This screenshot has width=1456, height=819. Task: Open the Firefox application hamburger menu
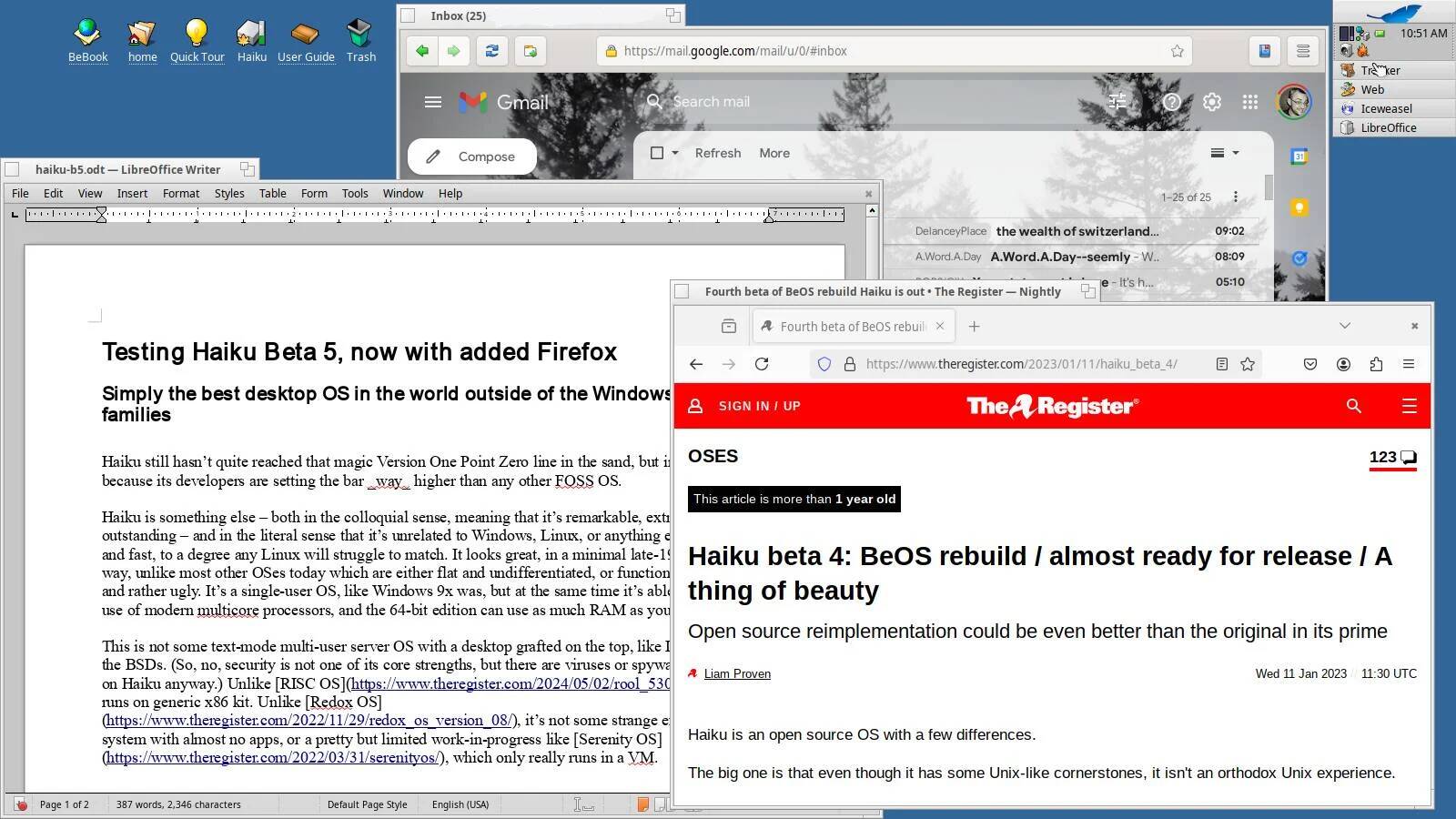point(1409,363)
